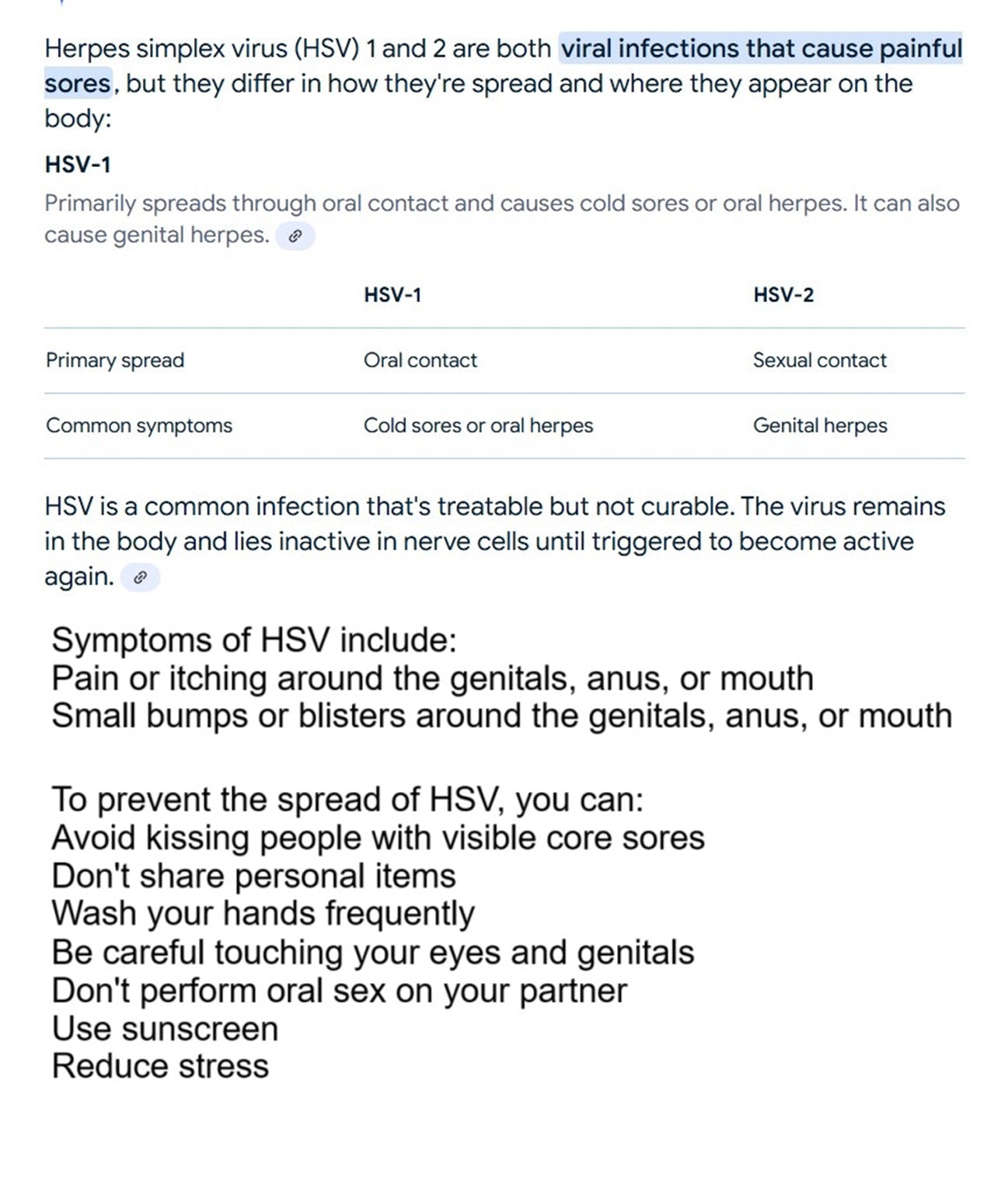
Task: Select the HSV-2 column header in the table
Action: pyautogui.click(x=783, y=295)
